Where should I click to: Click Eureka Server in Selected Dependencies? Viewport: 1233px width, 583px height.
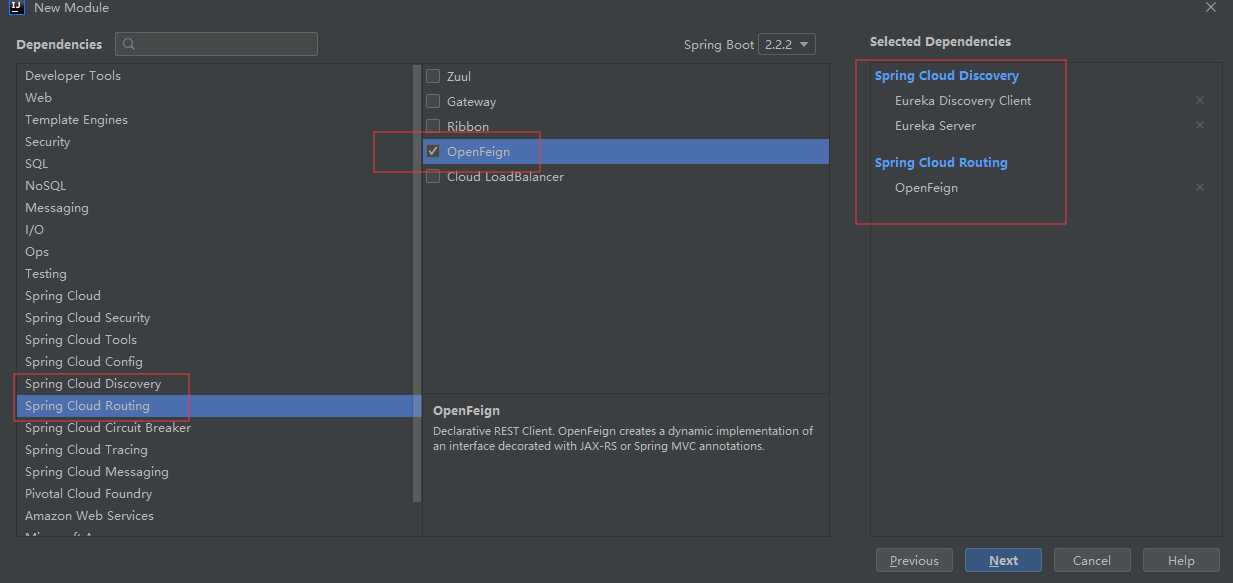click(x=935, y=125)
